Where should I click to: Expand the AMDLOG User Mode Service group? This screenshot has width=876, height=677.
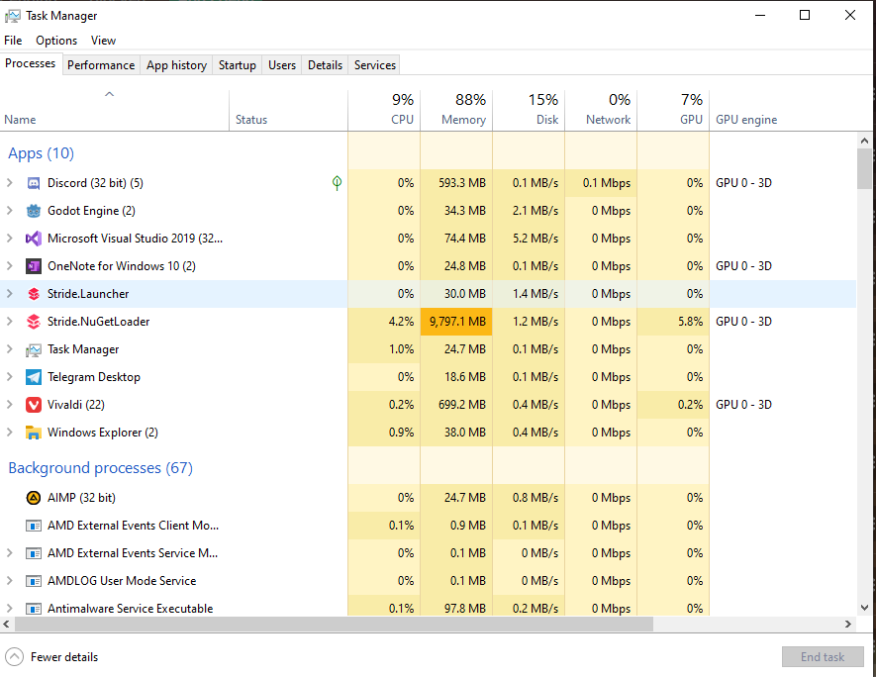point(9,580)
